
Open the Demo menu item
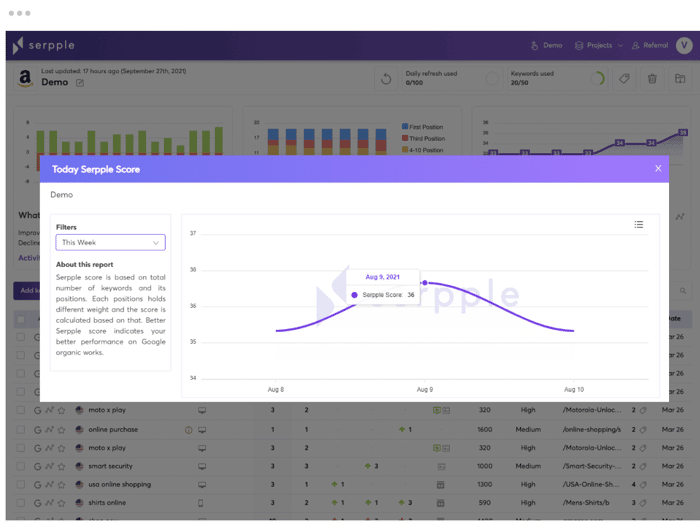point(546,45)
